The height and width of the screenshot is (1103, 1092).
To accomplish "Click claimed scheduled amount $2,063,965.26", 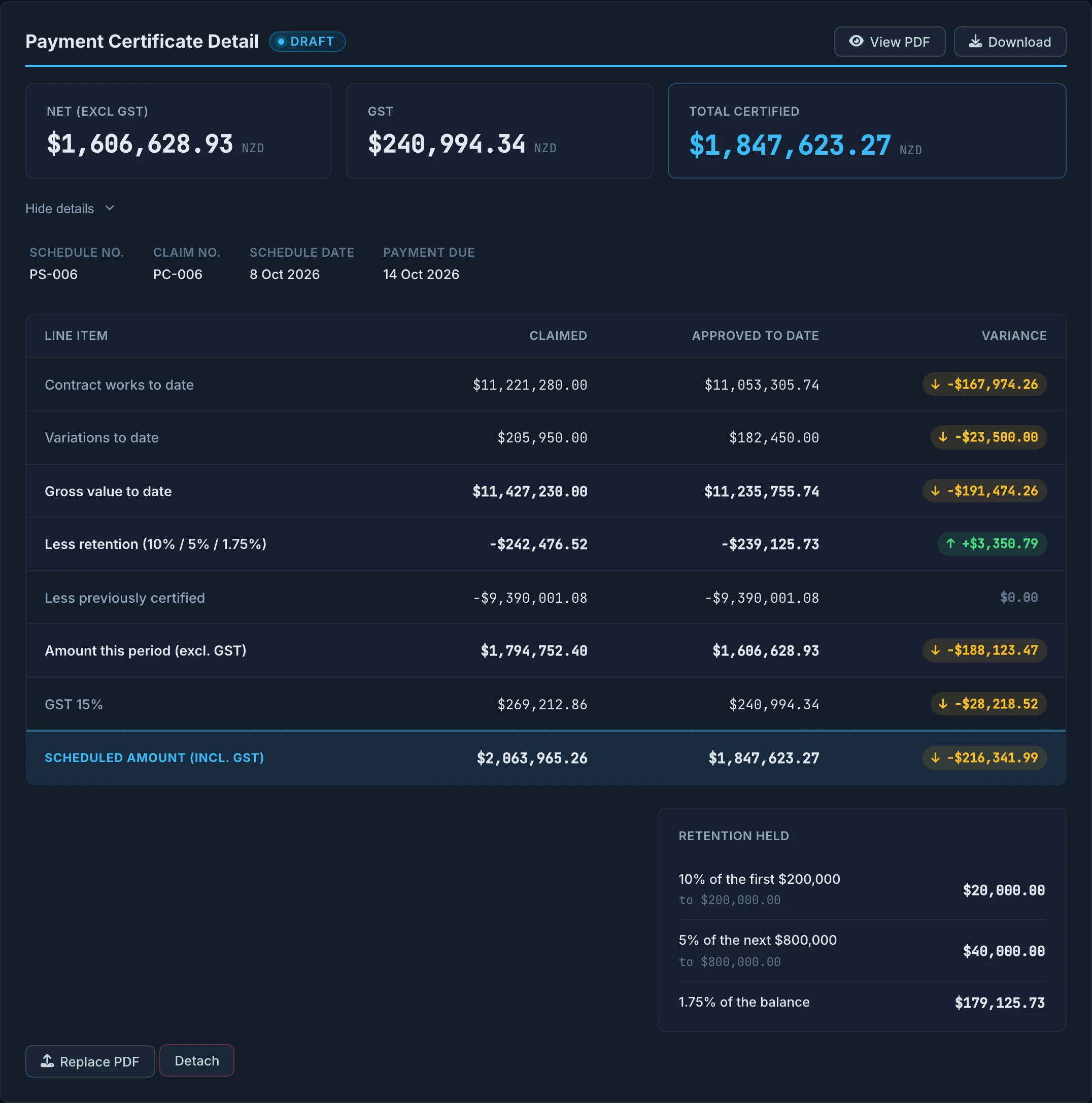I will [532, 758].
